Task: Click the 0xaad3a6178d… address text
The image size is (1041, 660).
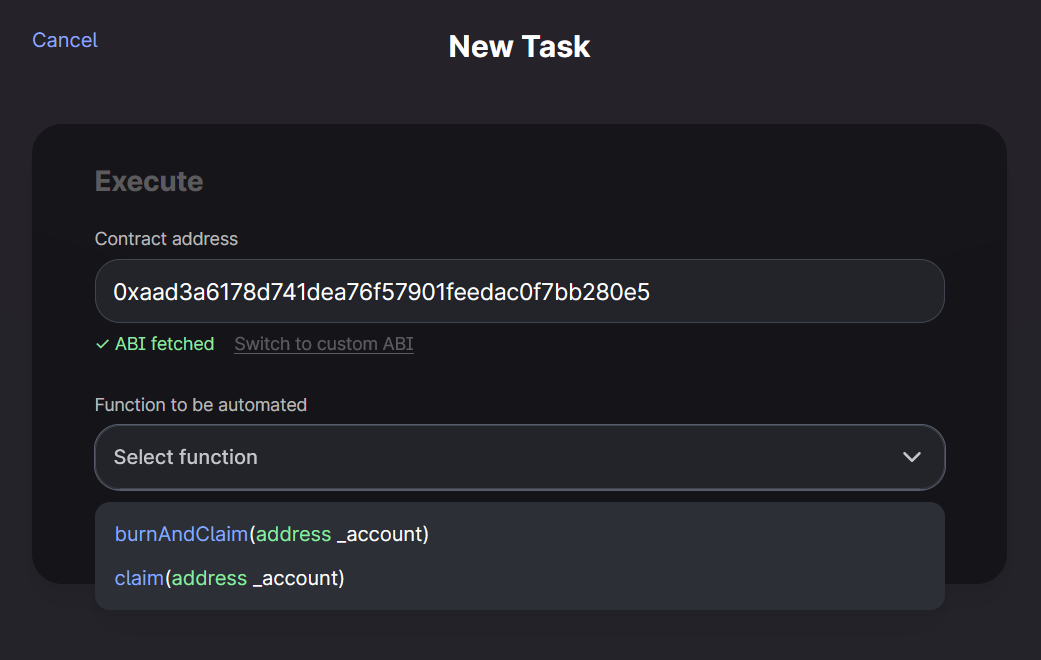Action: click(381, 292)
